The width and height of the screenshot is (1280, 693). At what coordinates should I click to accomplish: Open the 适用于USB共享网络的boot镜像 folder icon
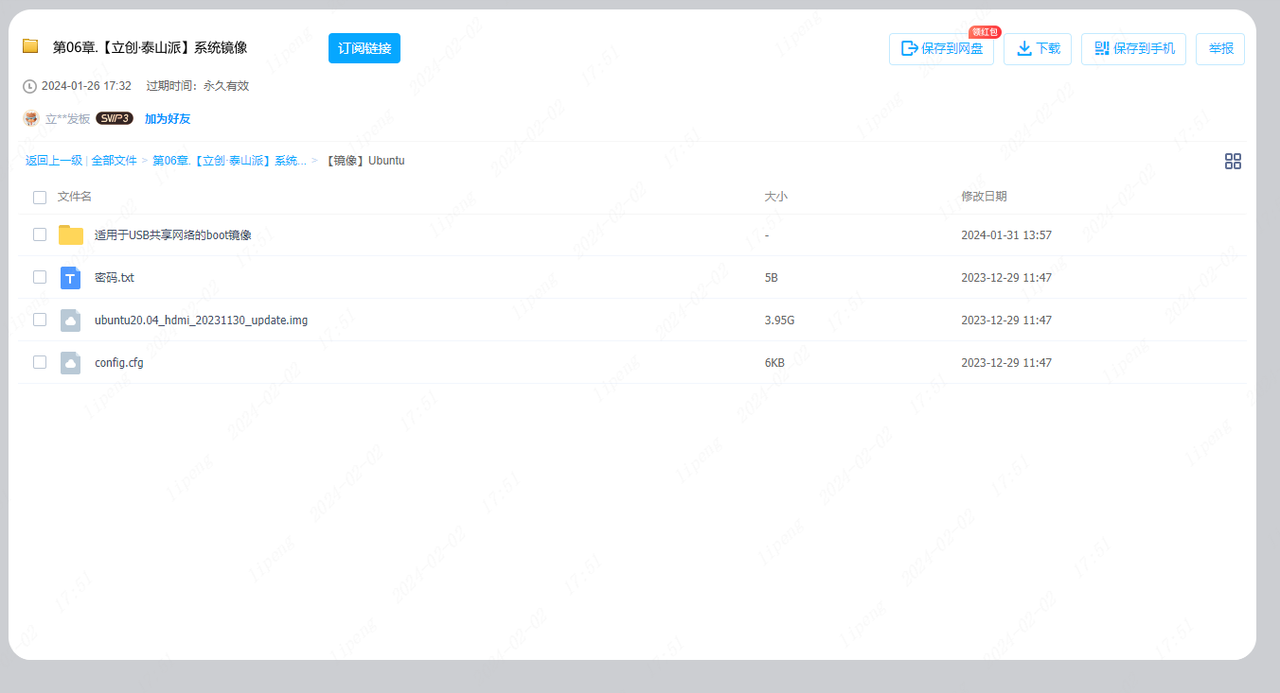pos(70,234)
